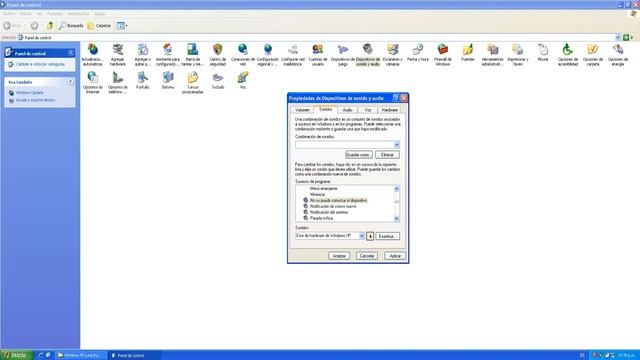Open Windows Update link

coord(29,93)
